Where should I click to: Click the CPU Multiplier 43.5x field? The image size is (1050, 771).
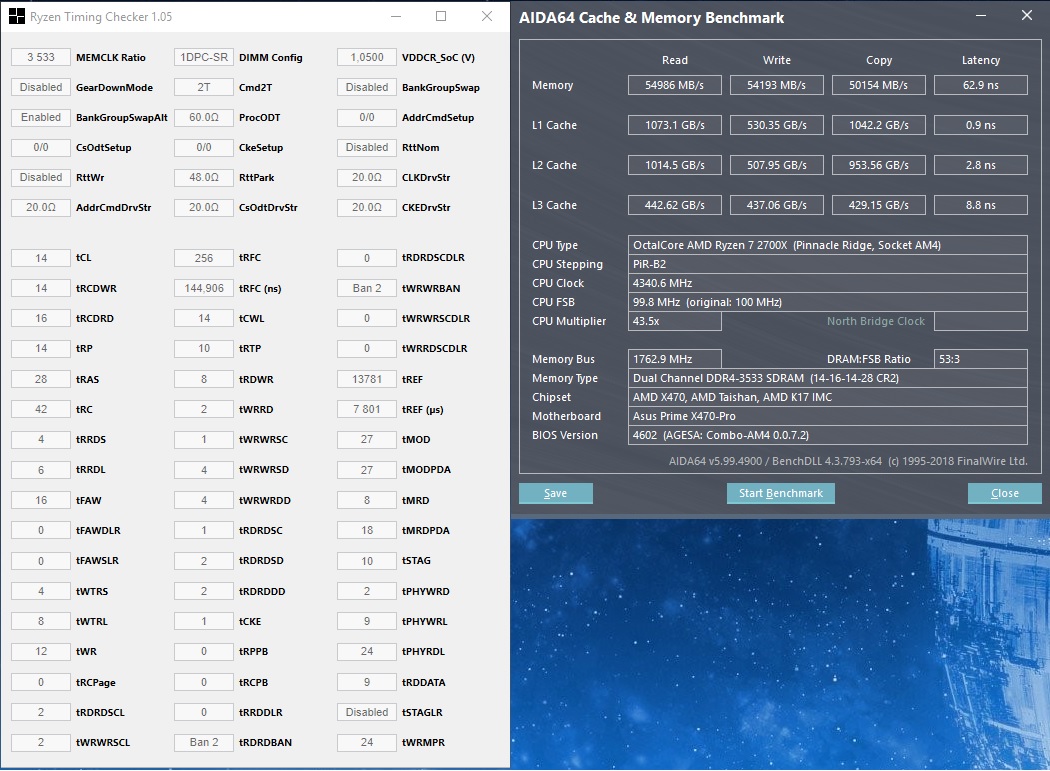click(674, 321)
